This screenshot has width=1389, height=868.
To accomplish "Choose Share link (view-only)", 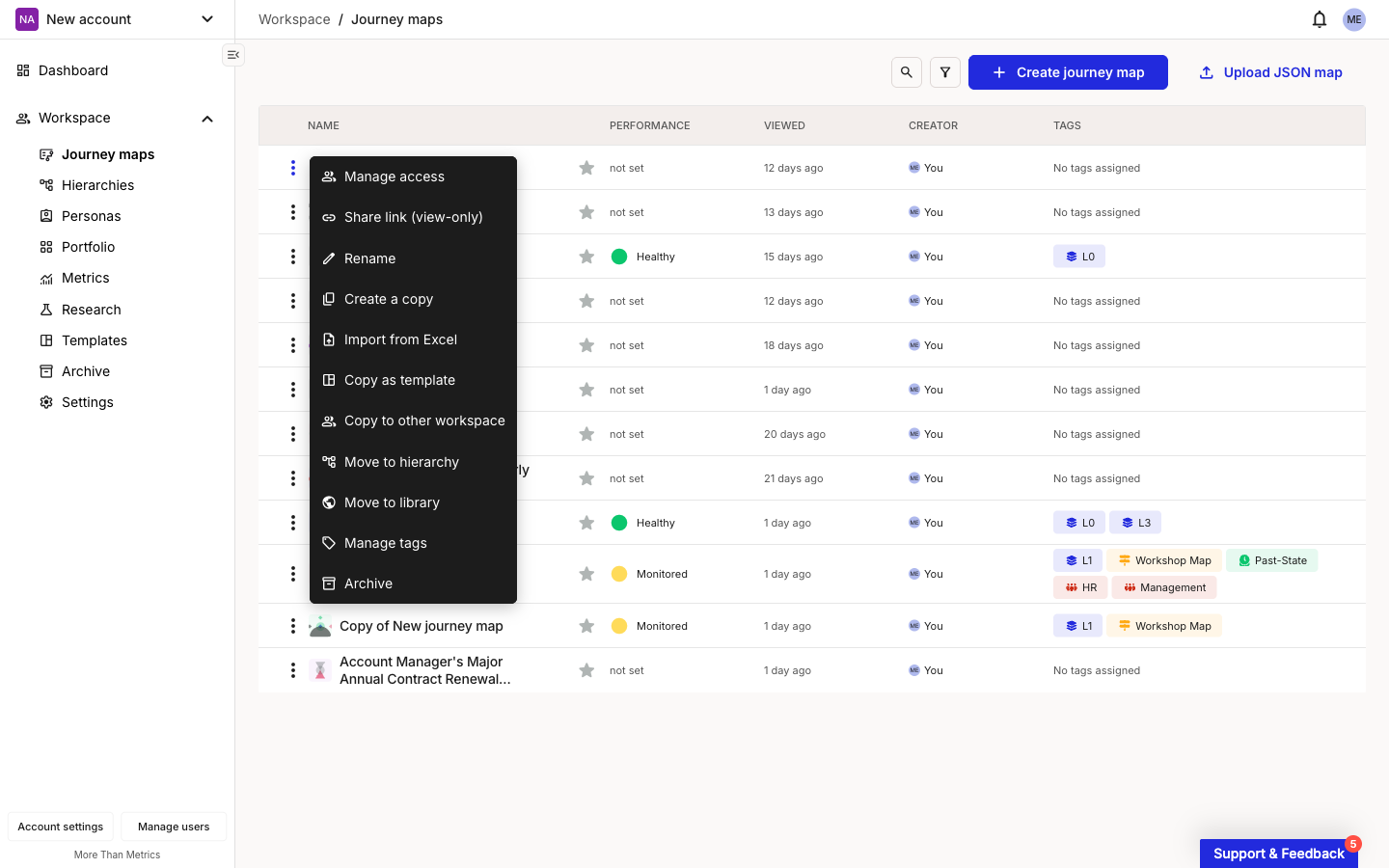I will pos(413,217).
